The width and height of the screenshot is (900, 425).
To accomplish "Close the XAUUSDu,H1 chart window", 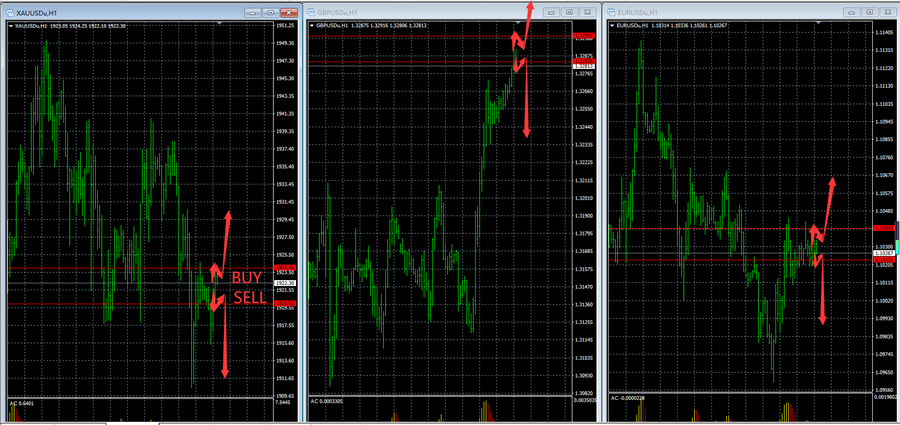I will pyautogui.click(x=287, y=12).
